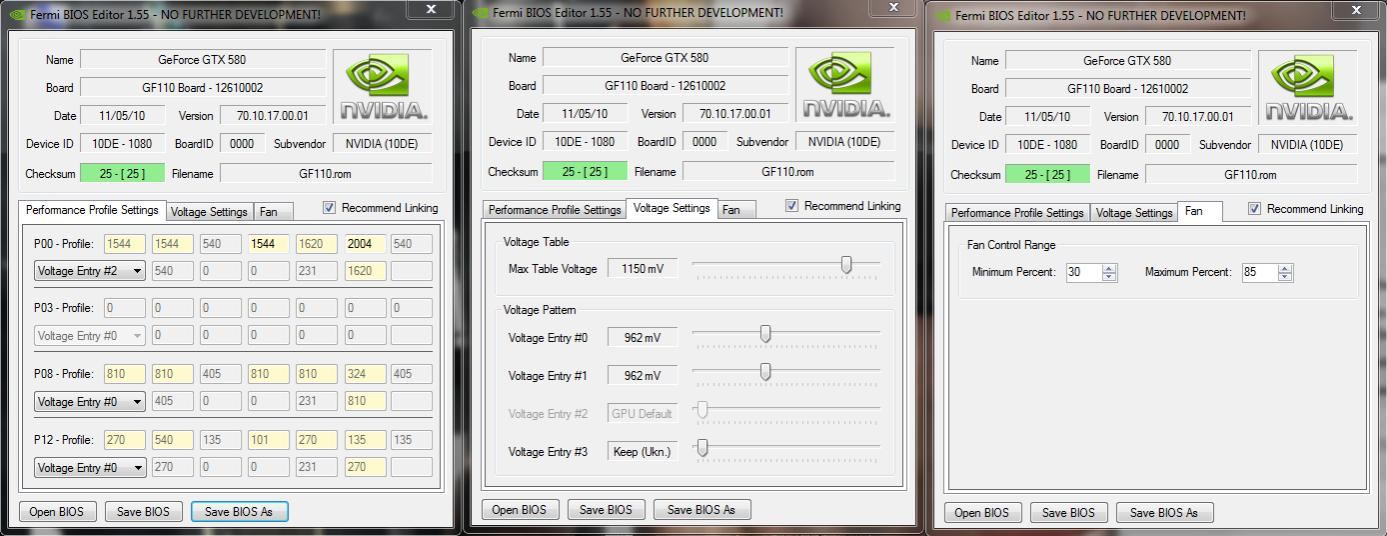
Task: Click first P00 profile clock field 1544
Action: (125, 243)
